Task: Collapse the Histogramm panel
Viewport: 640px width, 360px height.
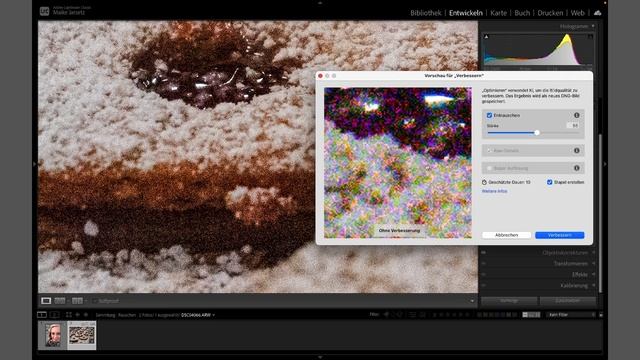Action: point(593,26)
